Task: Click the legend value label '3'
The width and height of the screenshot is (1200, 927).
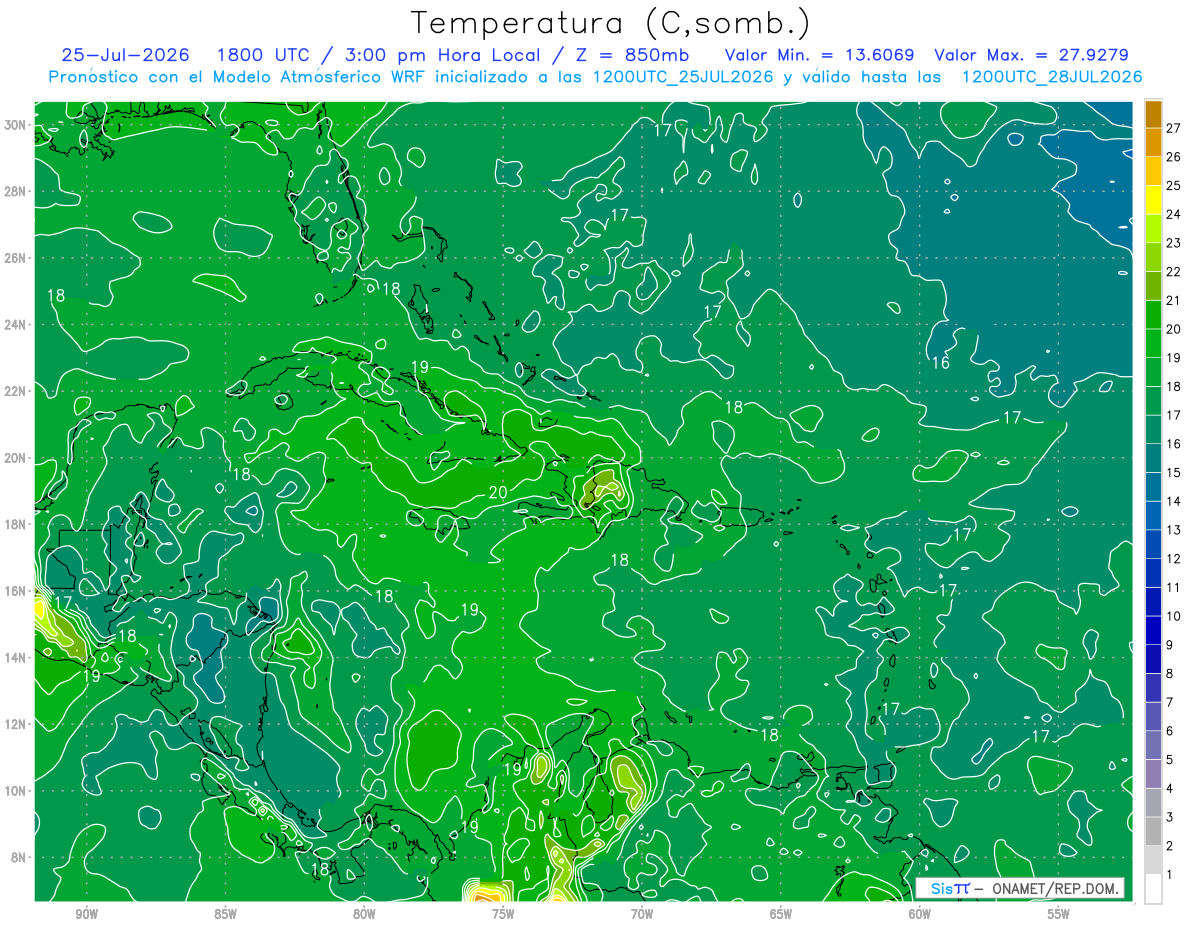Action: pos(1170,817)
